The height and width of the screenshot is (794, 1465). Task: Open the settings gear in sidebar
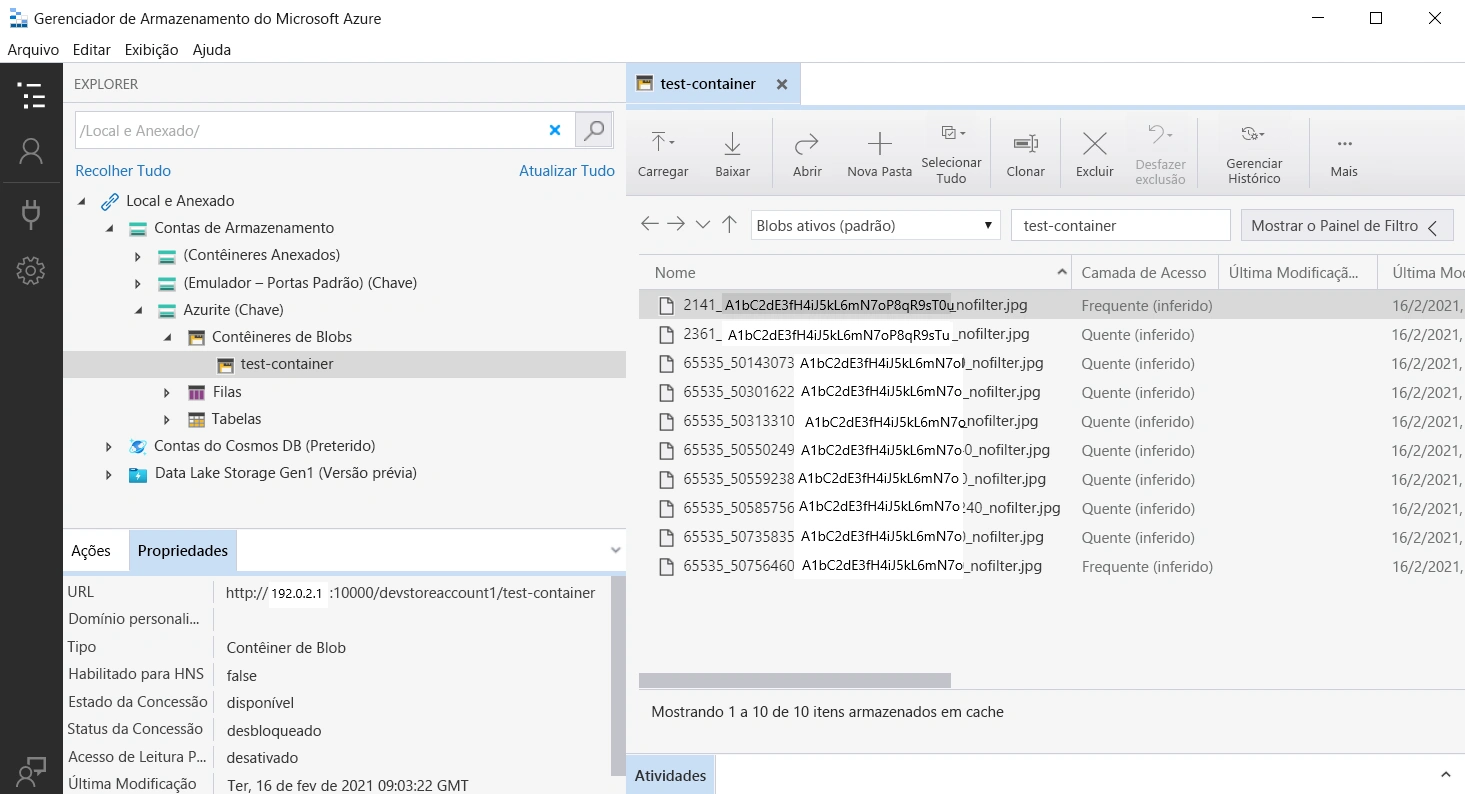31,270
